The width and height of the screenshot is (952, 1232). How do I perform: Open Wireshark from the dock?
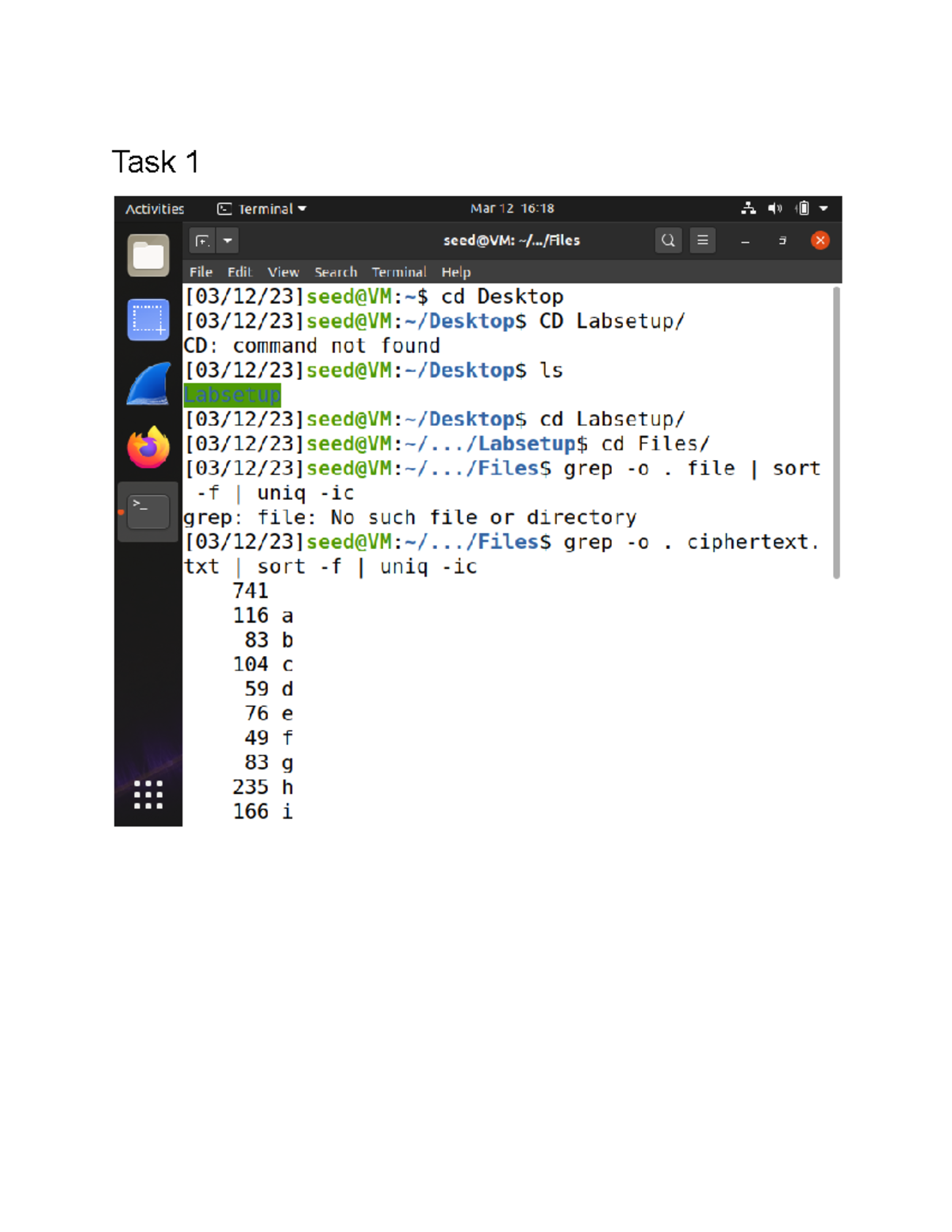coord(148,380)
